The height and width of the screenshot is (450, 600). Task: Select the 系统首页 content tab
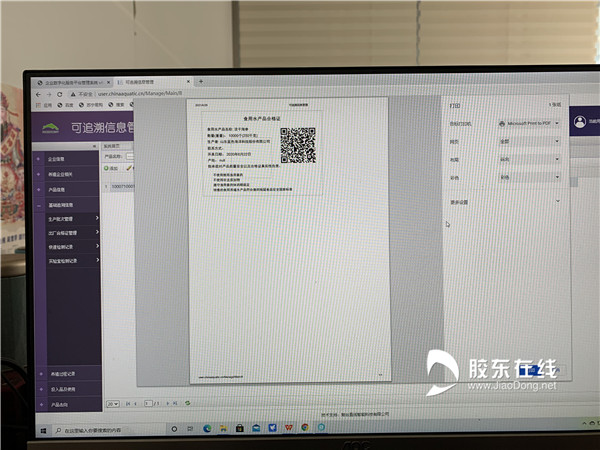pos(112,146)
